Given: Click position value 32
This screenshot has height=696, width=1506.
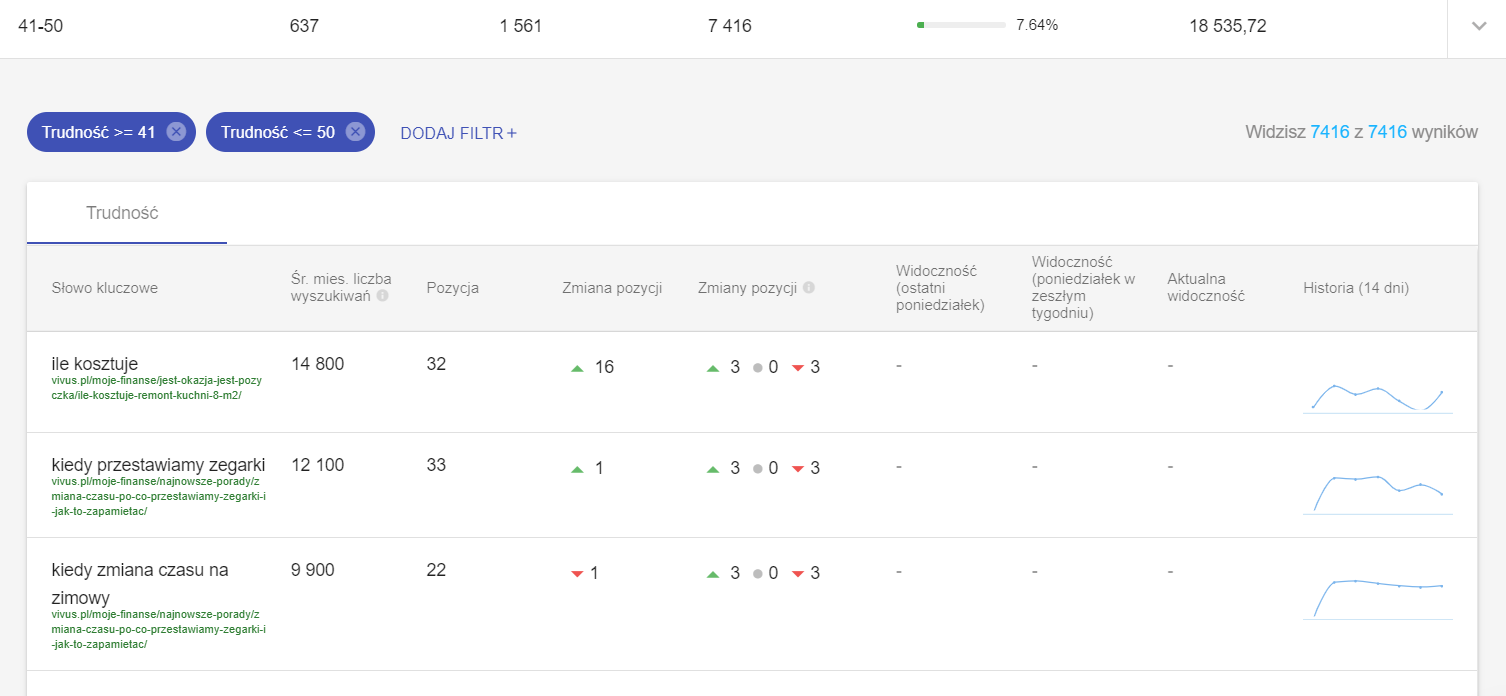Looking at the screenshot, I should 436,364.
